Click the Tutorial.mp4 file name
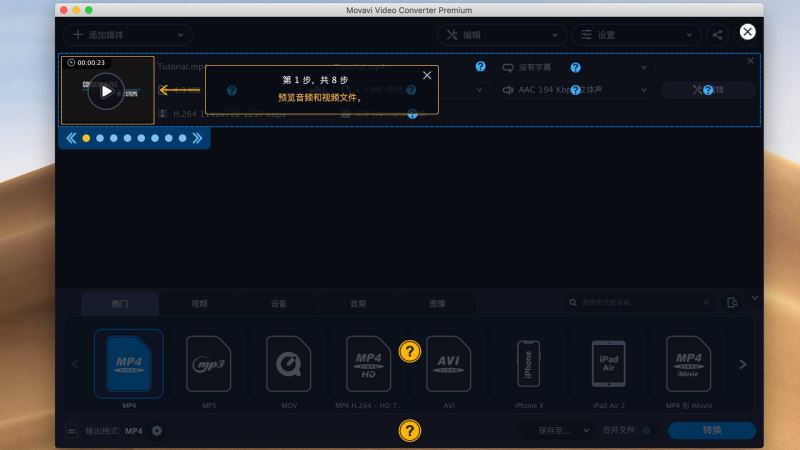The image size is (800, 450). pyautogui.click(x=181, y=66)
